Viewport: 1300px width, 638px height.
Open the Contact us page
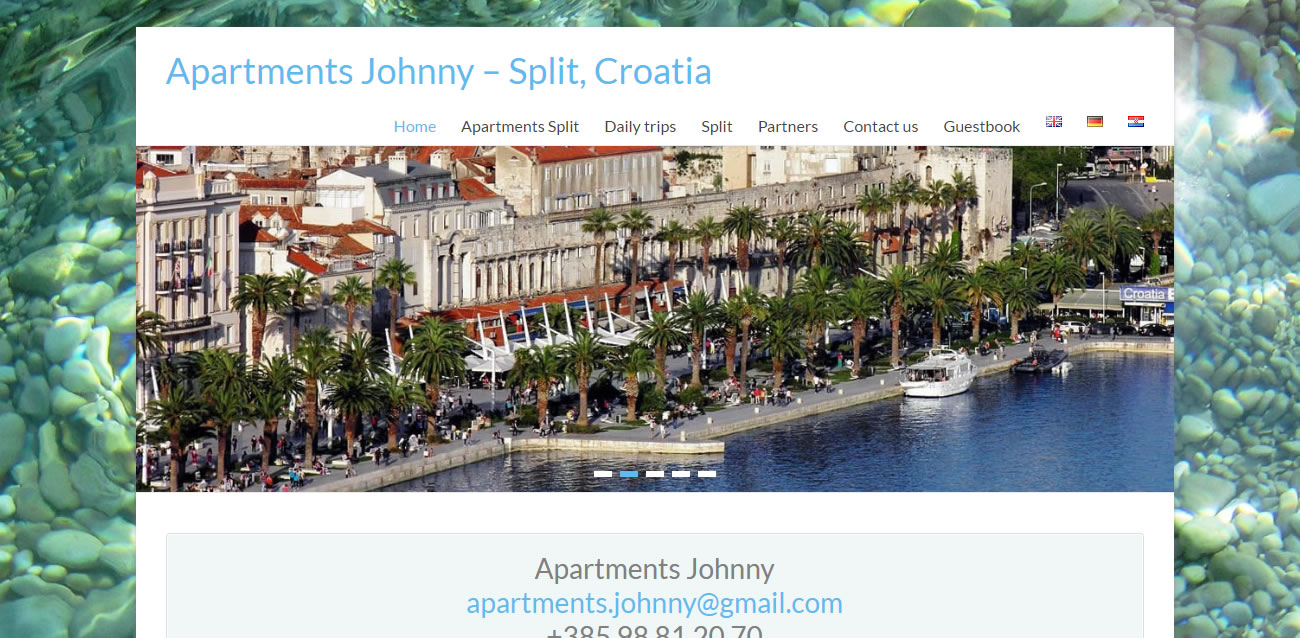click(881, 126)
